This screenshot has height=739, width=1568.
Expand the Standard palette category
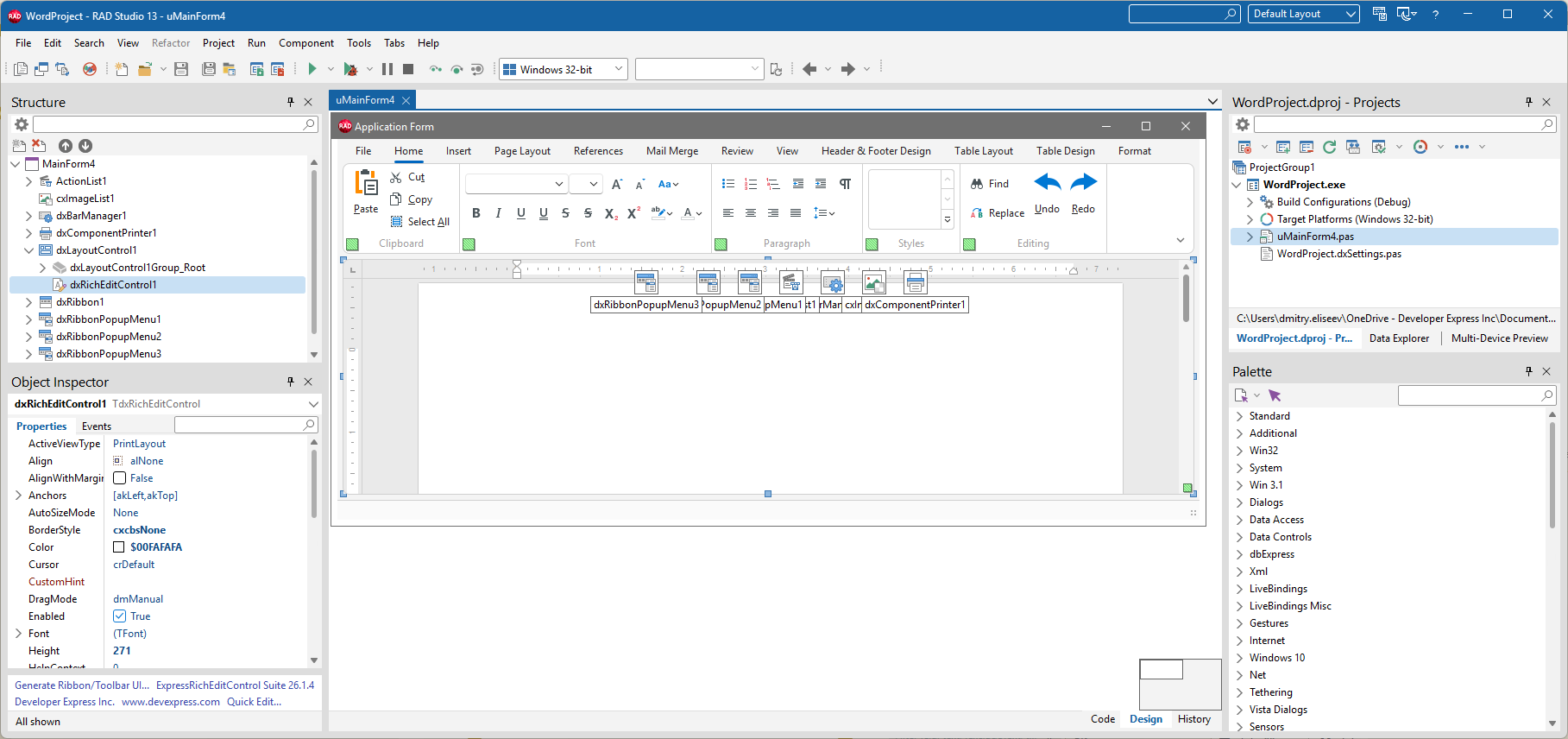click(x=1240, y=416)
